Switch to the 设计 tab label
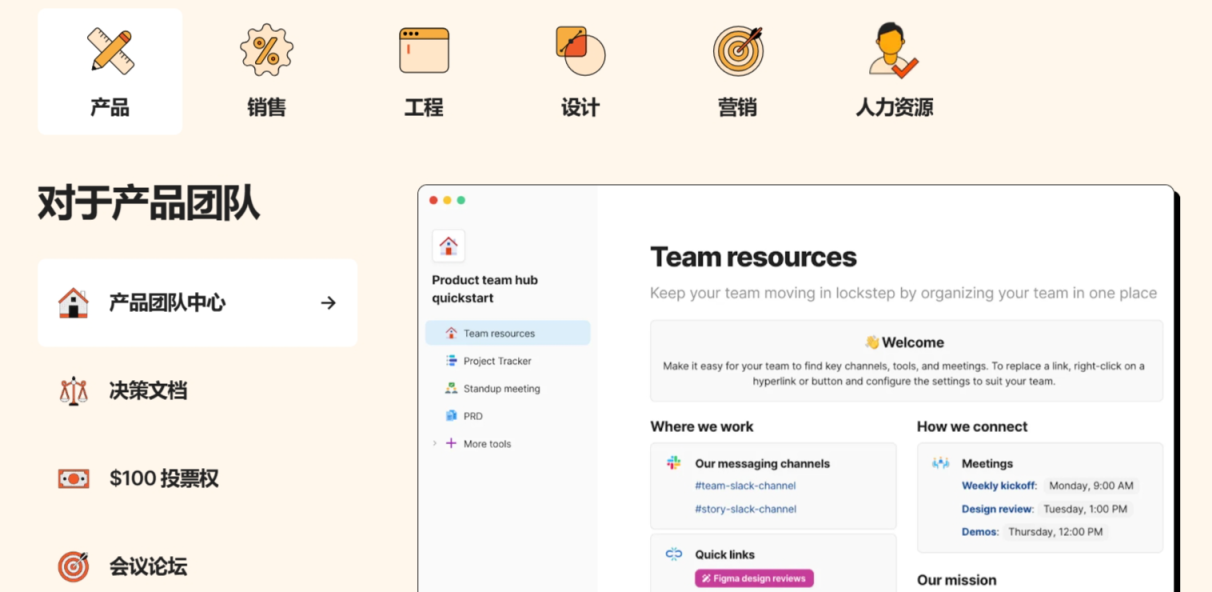The image size is (1212, 592). tap(580, 108)
